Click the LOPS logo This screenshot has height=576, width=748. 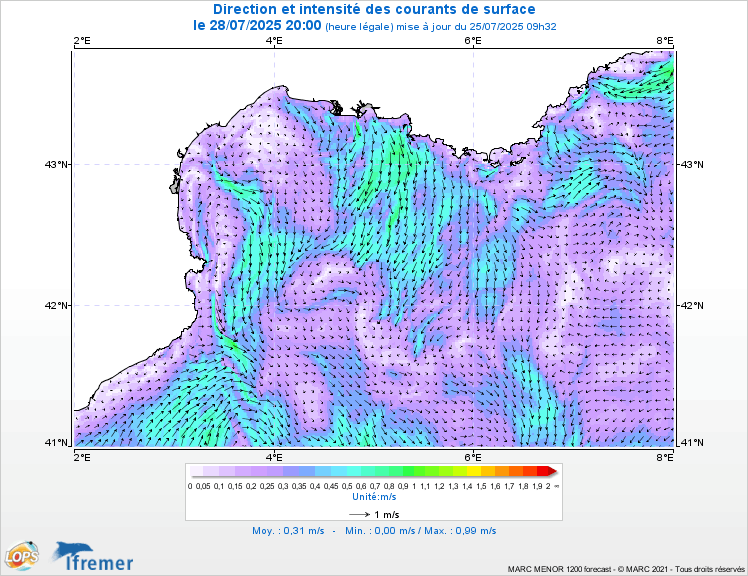coord(22,555)
